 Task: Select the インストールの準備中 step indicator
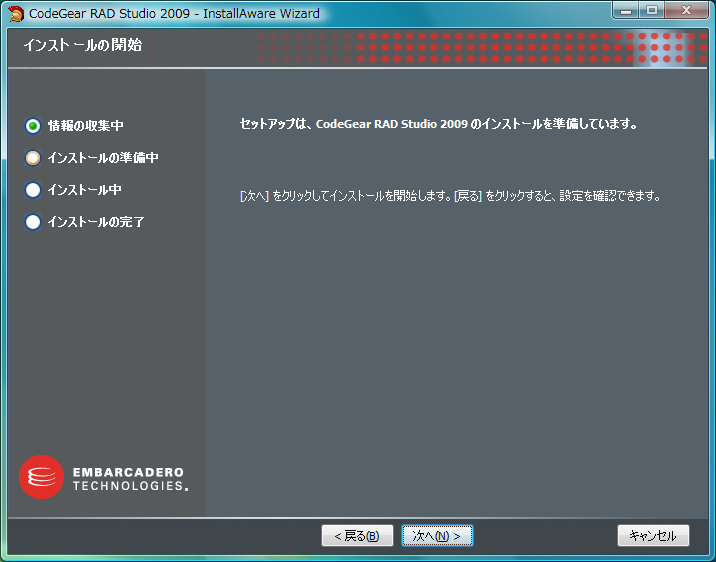[33, 158]
